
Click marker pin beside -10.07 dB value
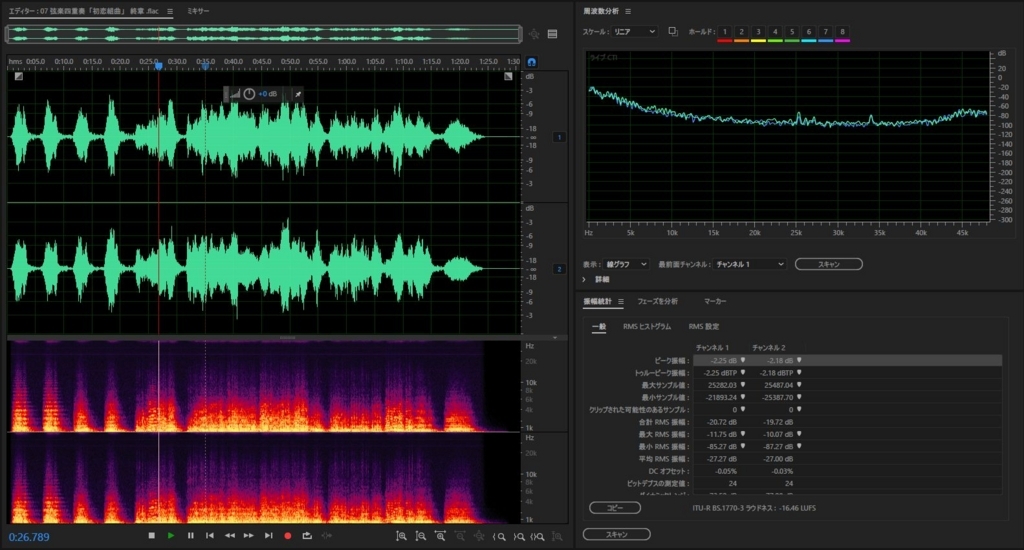click(x=799, y=434)
